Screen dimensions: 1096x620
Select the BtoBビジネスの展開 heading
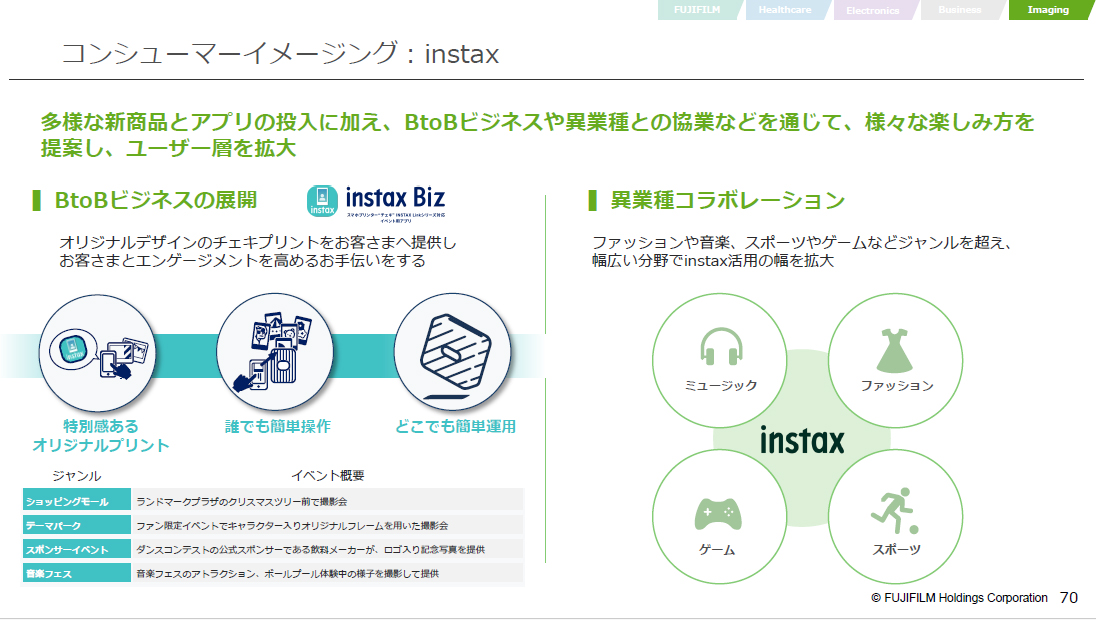coord(156,201)
